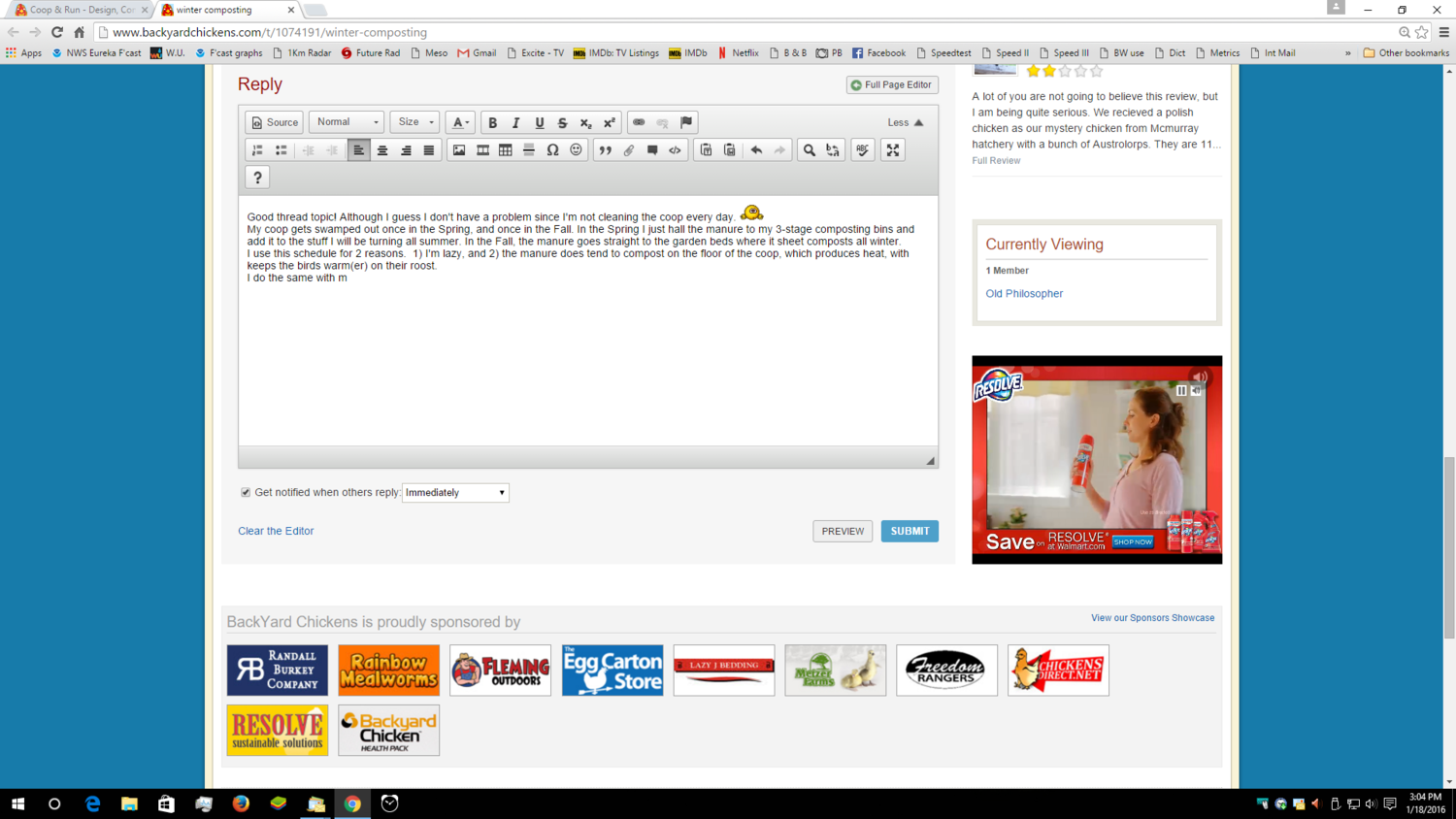Click the undo arrow in editor
Screen dimensions: 1456x819
(x=756, y=150)
